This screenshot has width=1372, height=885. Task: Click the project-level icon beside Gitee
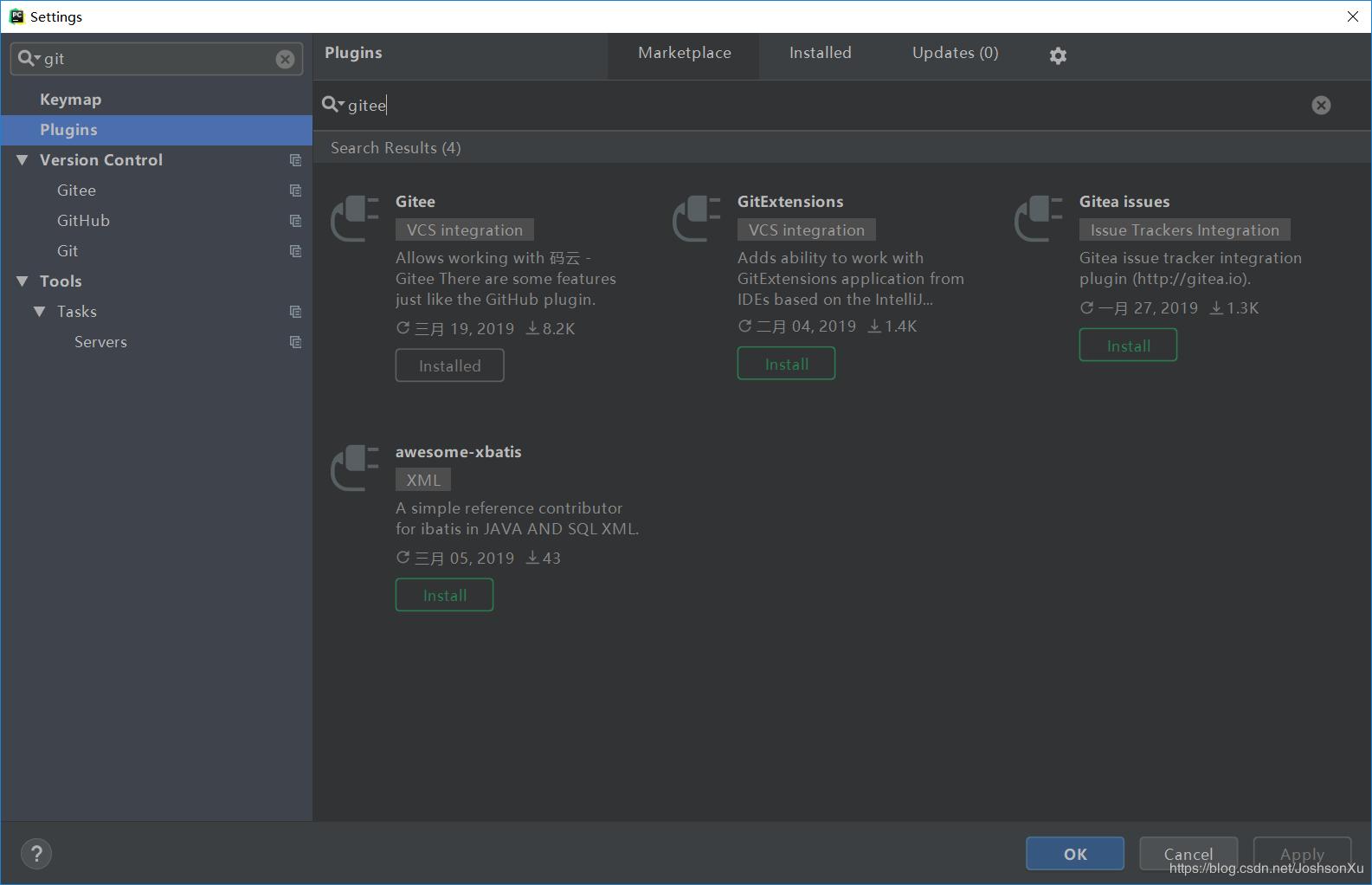pyautogui.click(x=295, y=191)
